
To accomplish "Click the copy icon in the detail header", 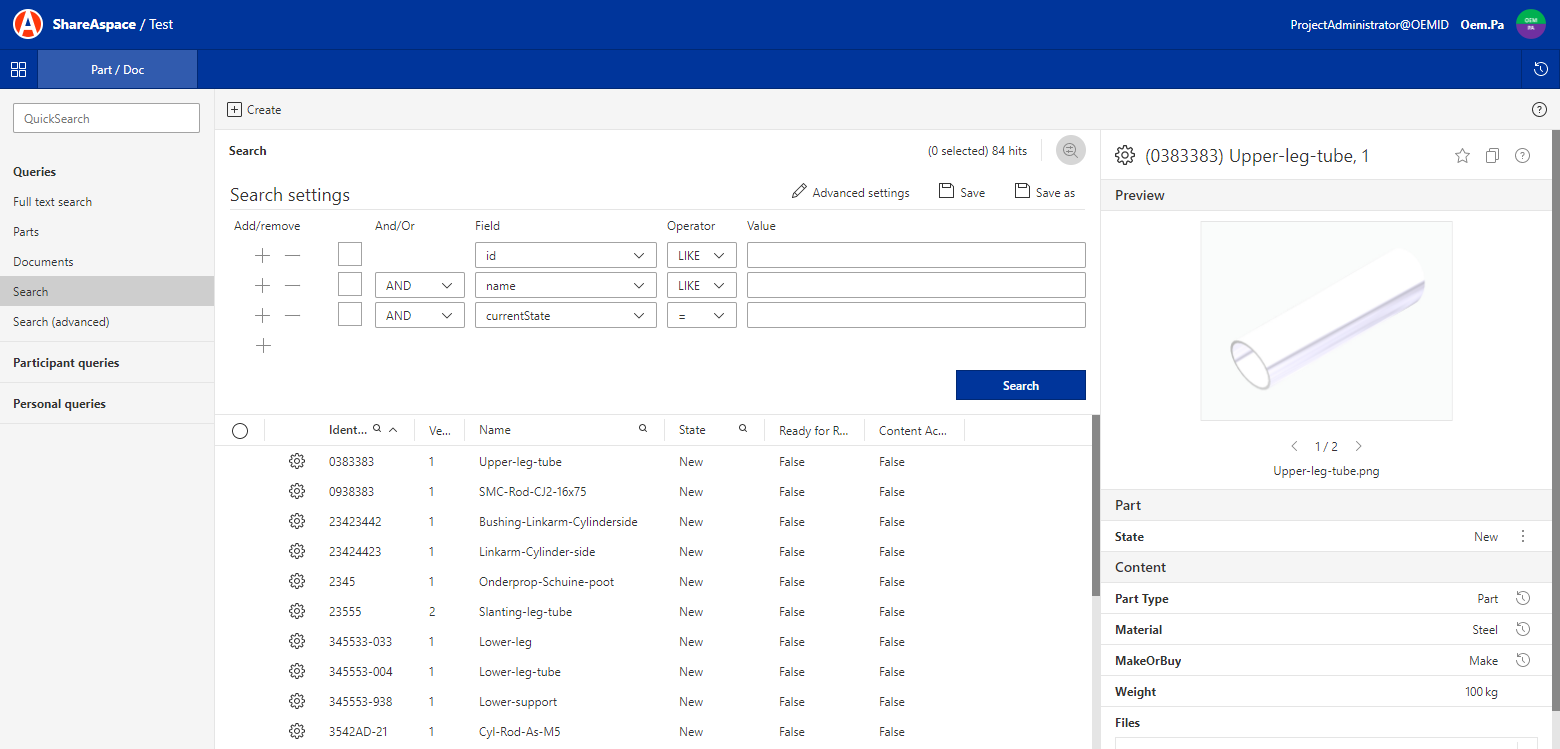I will pos(1492,156).
